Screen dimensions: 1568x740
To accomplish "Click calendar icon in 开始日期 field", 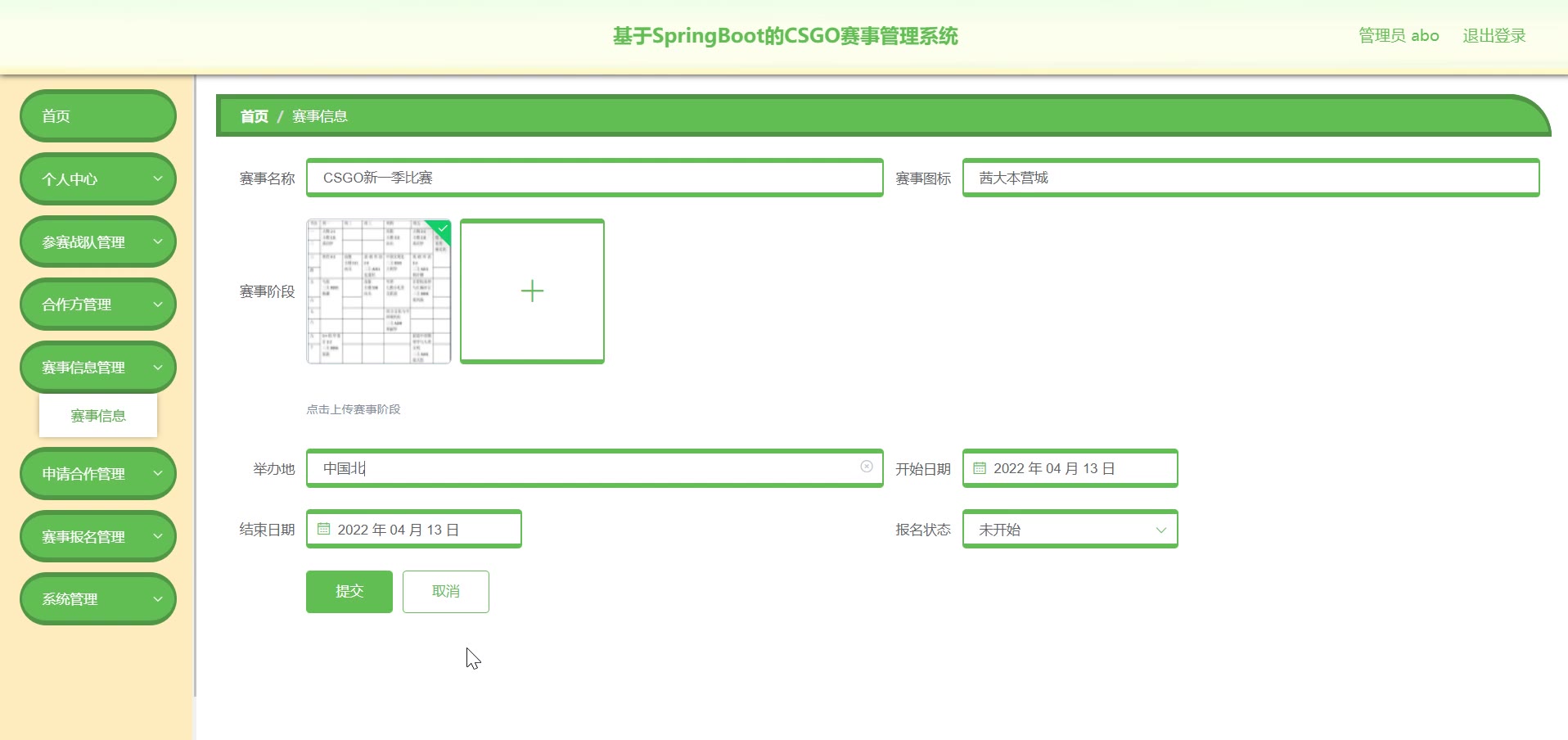I will click(979, 468).
